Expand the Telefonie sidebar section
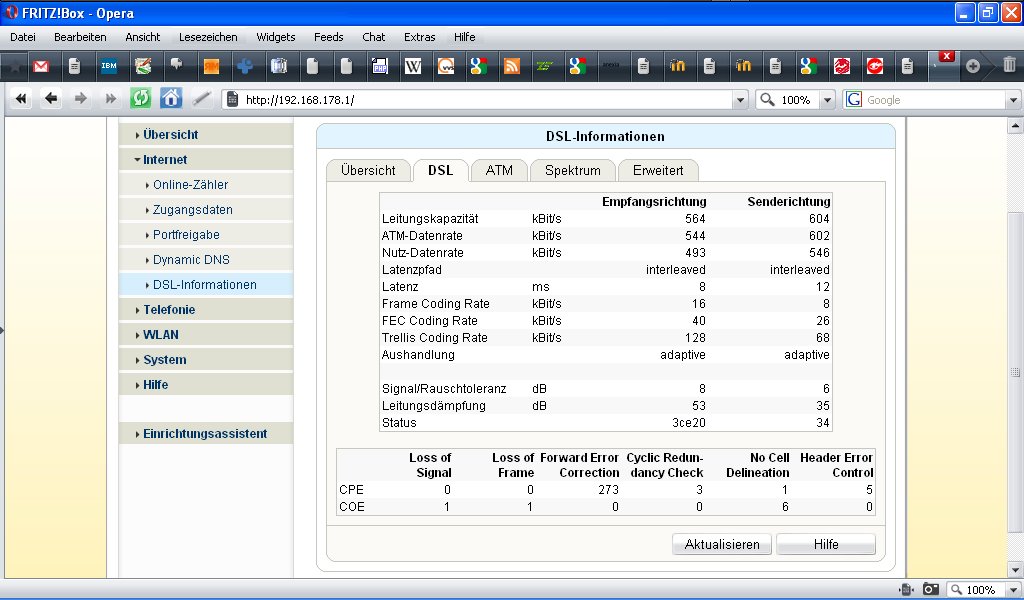Viewport: 1024px width, 600px height. 169,310
